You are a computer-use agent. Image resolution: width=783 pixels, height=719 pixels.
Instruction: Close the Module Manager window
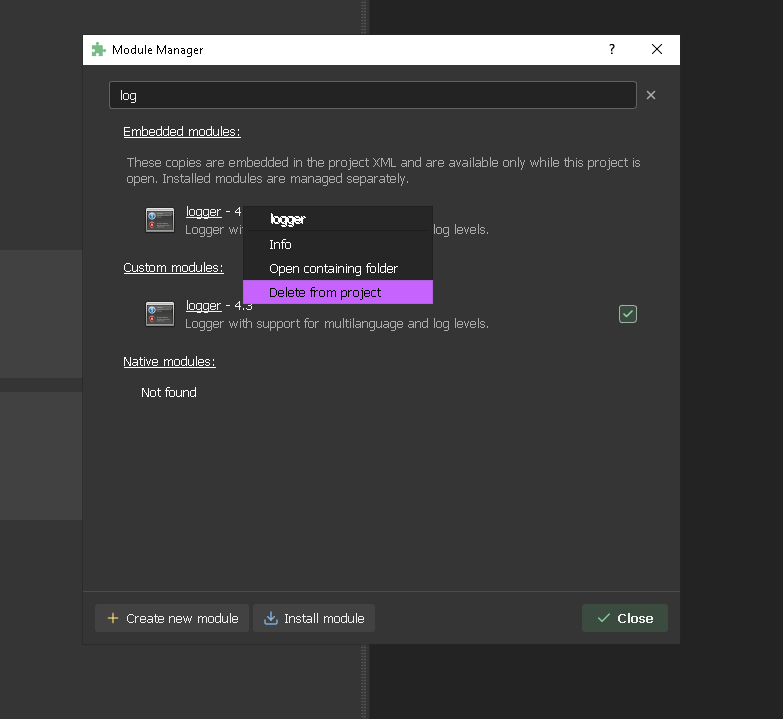[x=657, y=49]
